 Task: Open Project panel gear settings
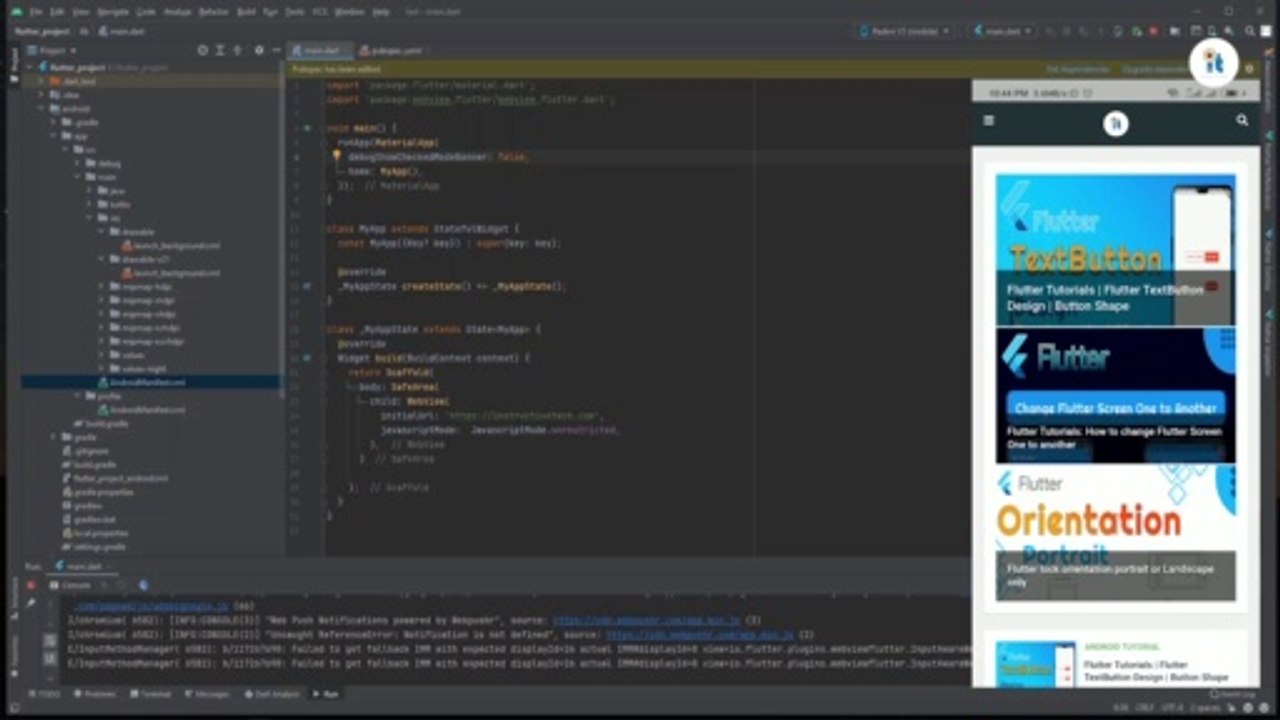click(x=259, y=50)
